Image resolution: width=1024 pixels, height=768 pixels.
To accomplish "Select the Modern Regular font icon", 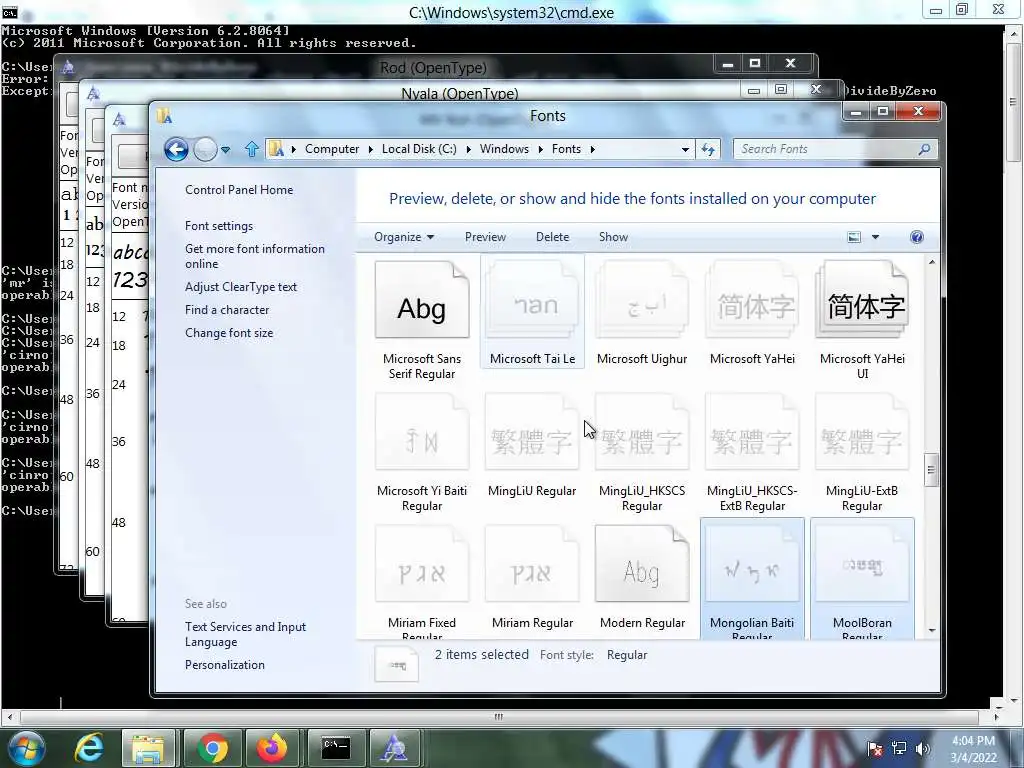I will pyautogui.click(x=642, y=564).
